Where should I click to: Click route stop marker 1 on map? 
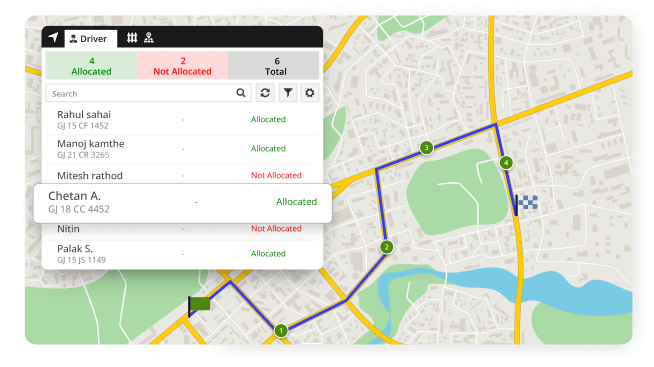(281, 331)
